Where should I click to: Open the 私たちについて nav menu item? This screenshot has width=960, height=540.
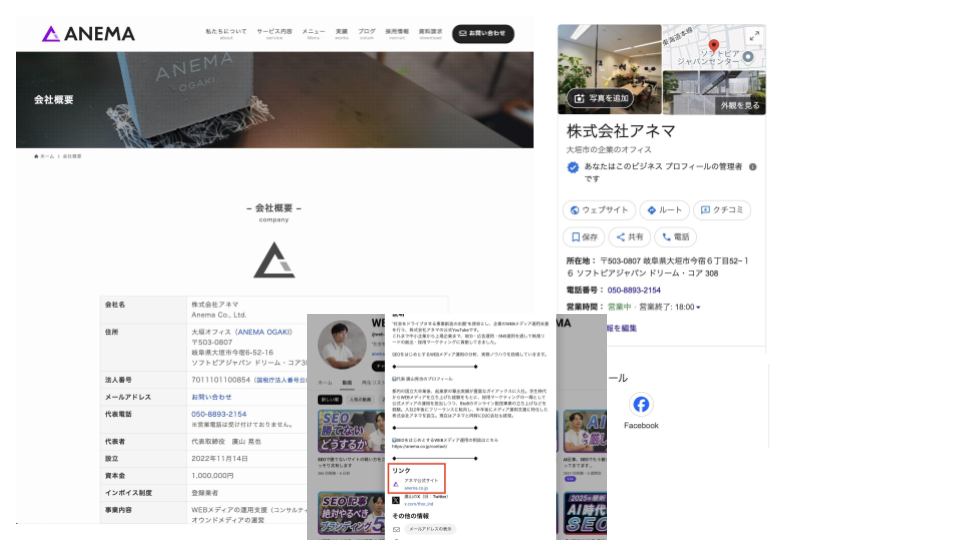[226, 33]
